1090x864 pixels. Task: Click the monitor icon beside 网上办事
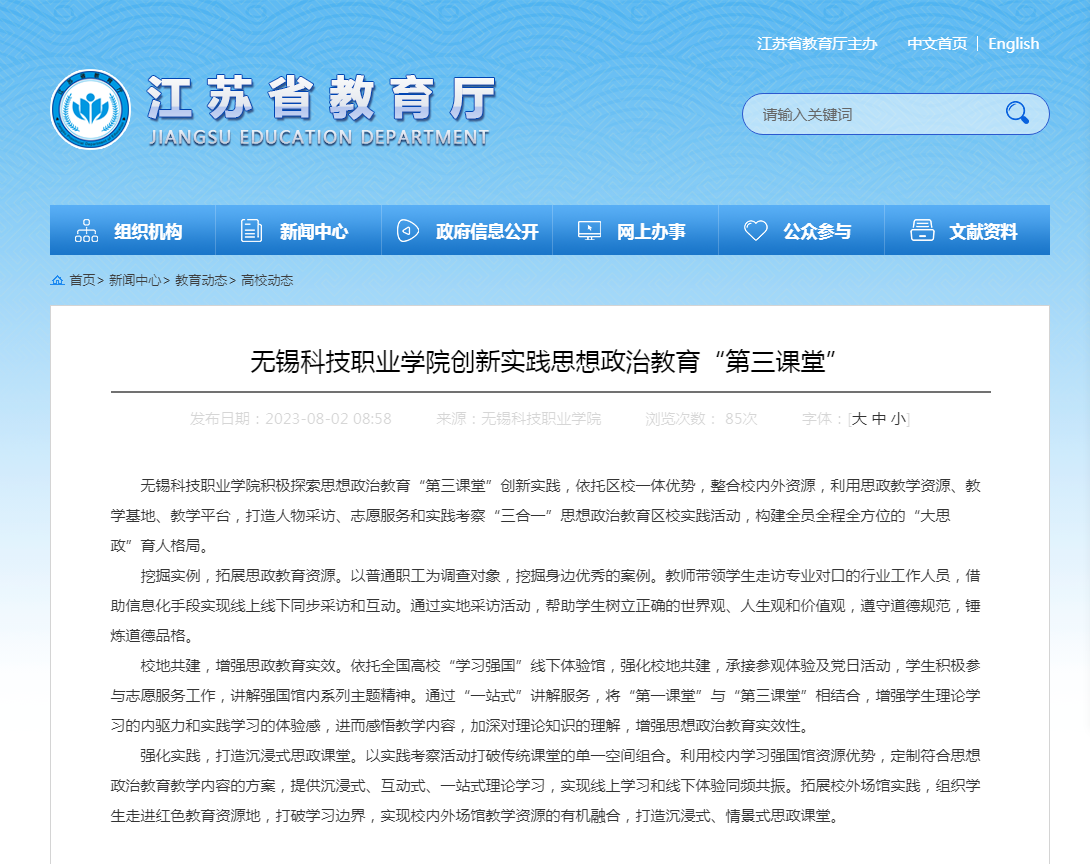(x=589, y=231)
